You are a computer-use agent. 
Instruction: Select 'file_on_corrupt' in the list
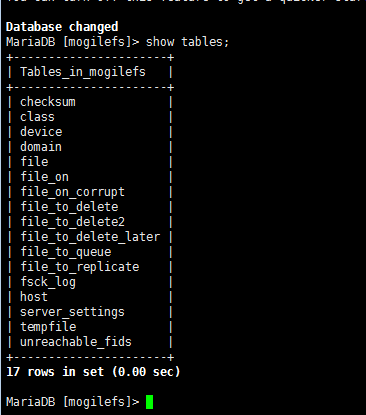click(72, 192)
